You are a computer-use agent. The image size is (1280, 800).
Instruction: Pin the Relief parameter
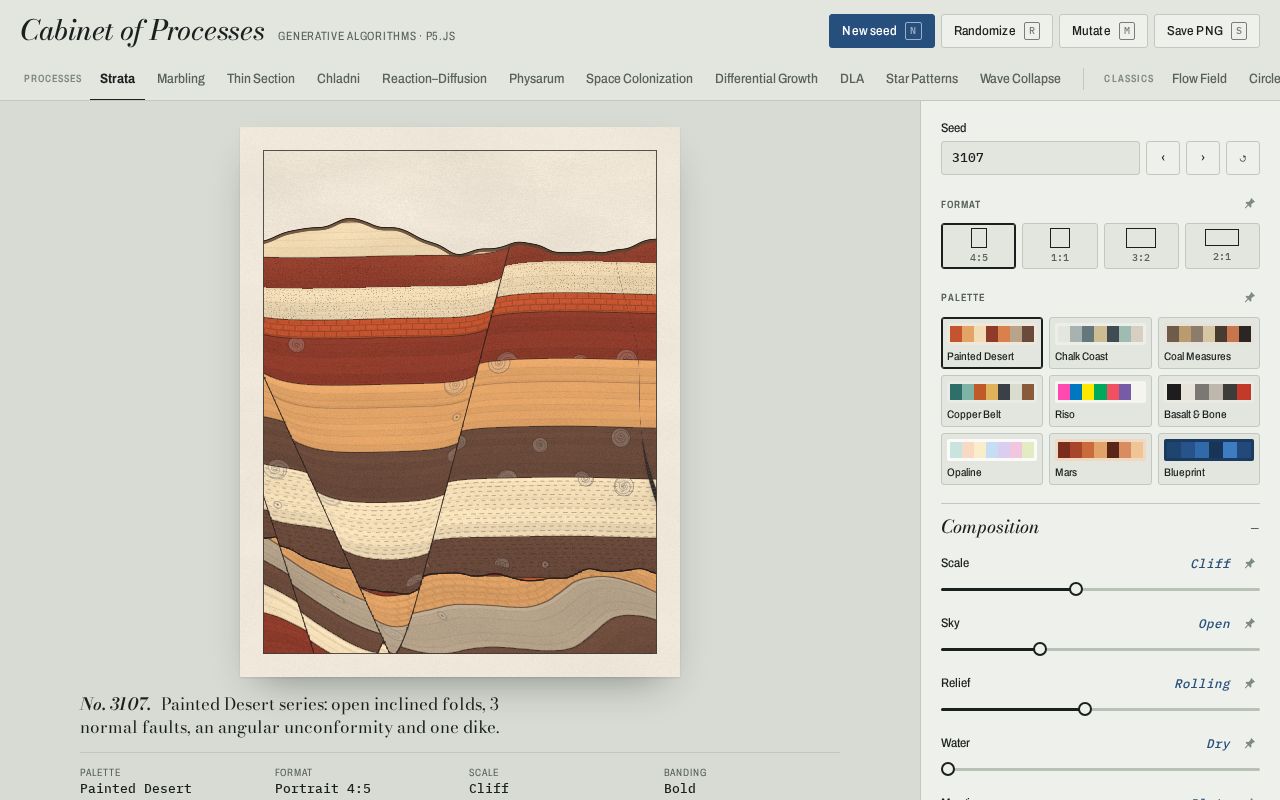click(1249, 683)
